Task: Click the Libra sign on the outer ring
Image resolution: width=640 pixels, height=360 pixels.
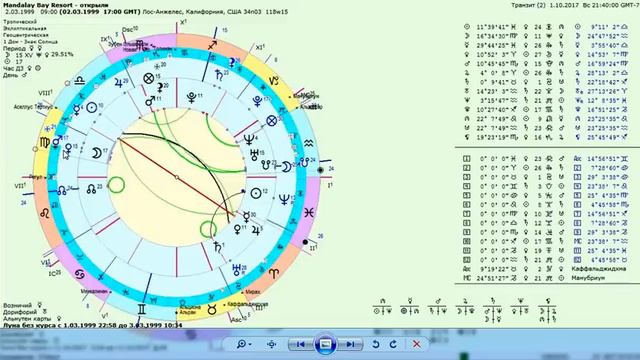Action: click(79, 81)
